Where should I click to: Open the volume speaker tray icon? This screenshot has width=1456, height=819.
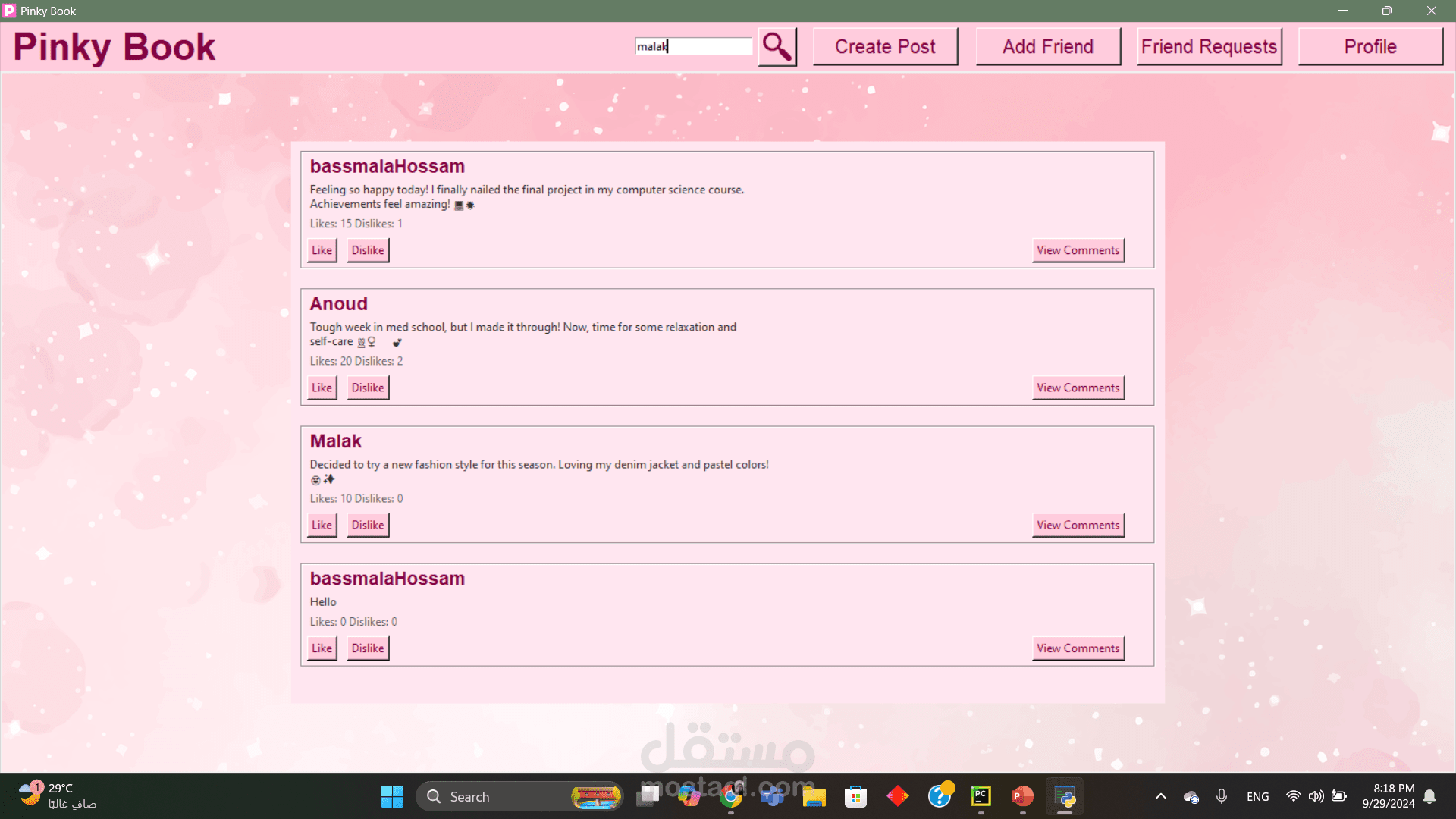tap(1316, 796)
